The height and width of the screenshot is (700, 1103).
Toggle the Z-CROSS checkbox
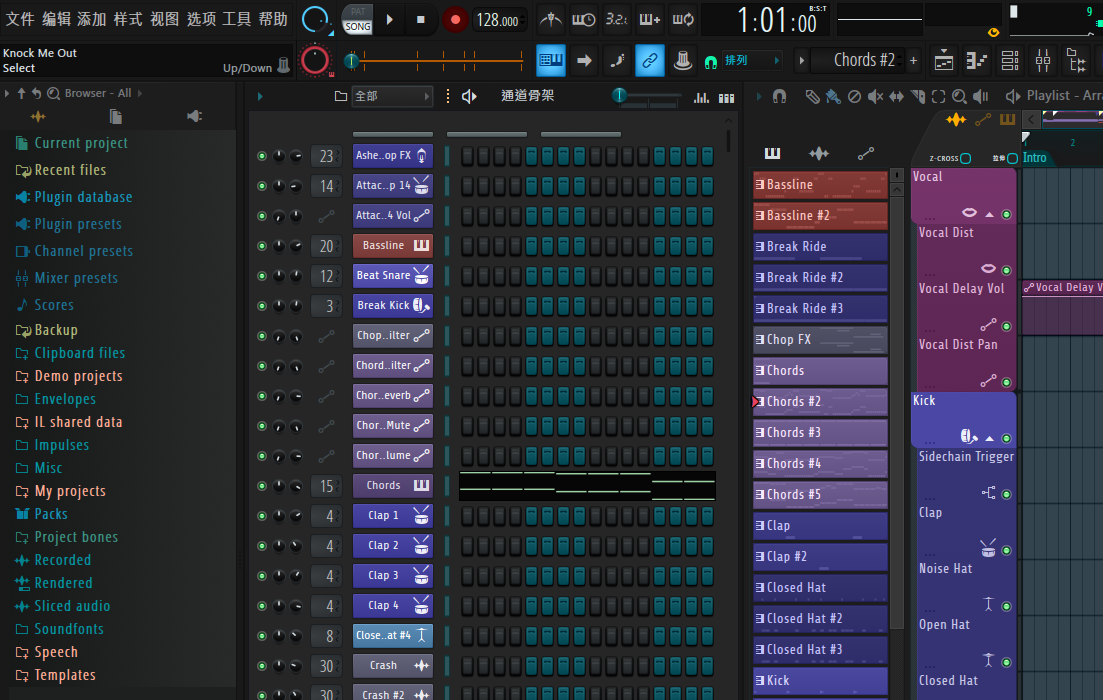pyautogui.click(x=966, y=158)
